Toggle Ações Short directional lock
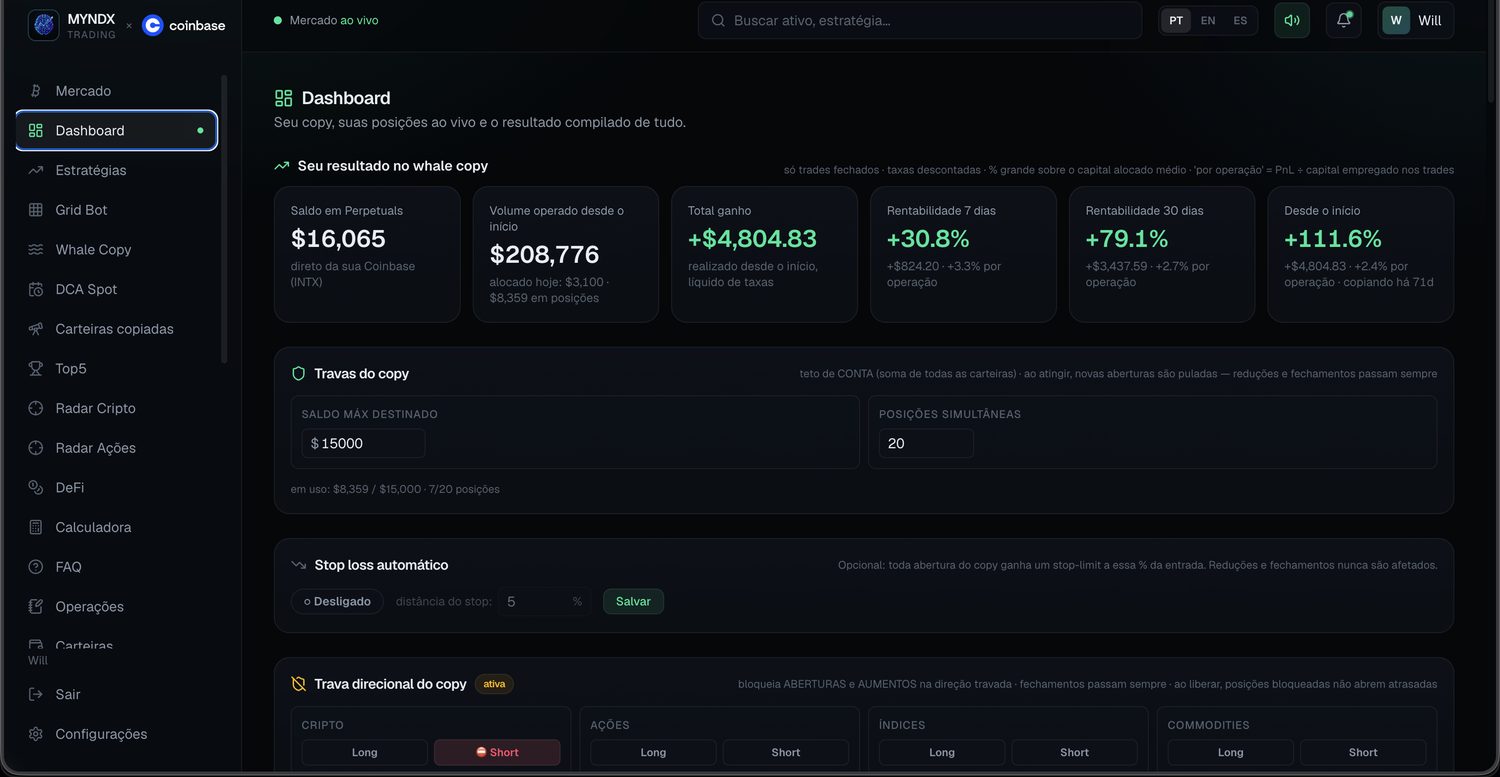The height and width of the screenshot is (777, 1500). point(786,752)
